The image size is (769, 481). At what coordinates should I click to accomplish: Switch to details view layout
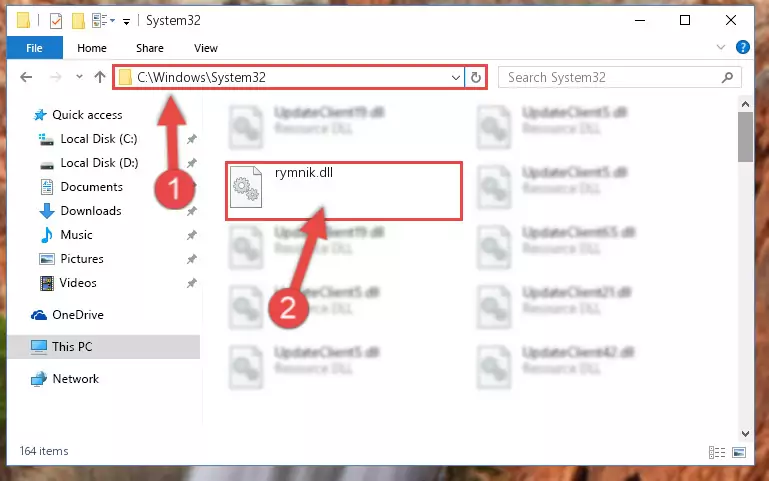click(717, 452)
